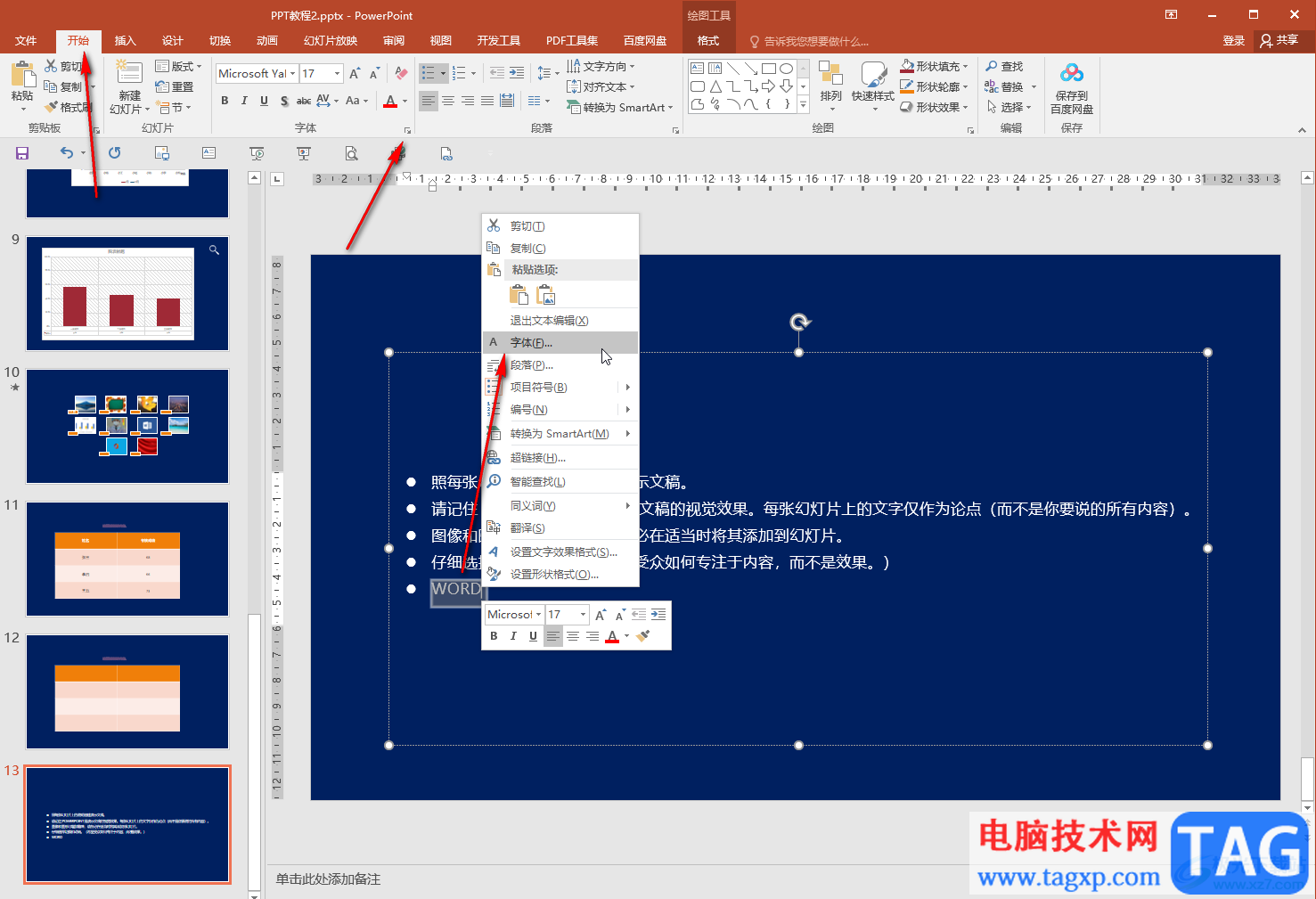The width and height of the screenshot is (1316, 899).
Task: Open the Shape Fill (形状填充) dropdown
Action: [934, 66]
